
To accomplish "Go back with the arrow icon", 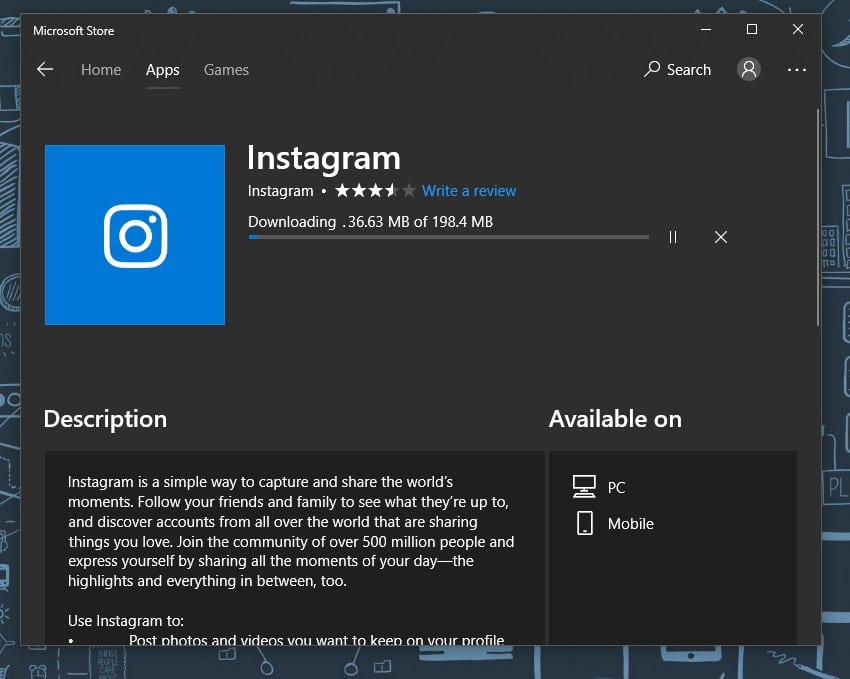I will pyautogui.click(x=45, y=69).
